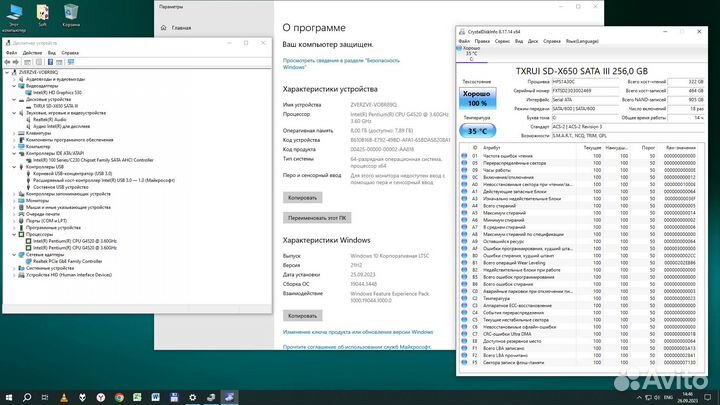
Task: Open the 'Изменение ключа продукта' link
Action: point(358,332)
